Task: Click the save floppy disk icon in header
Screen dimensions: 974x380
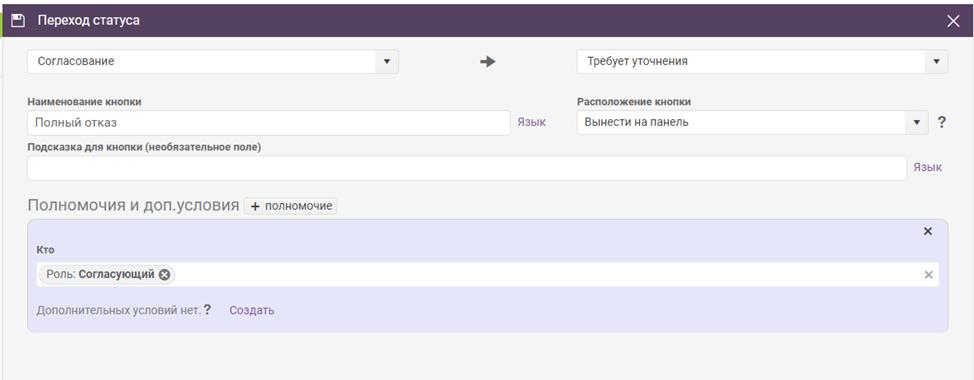Action: coord(18,20)
